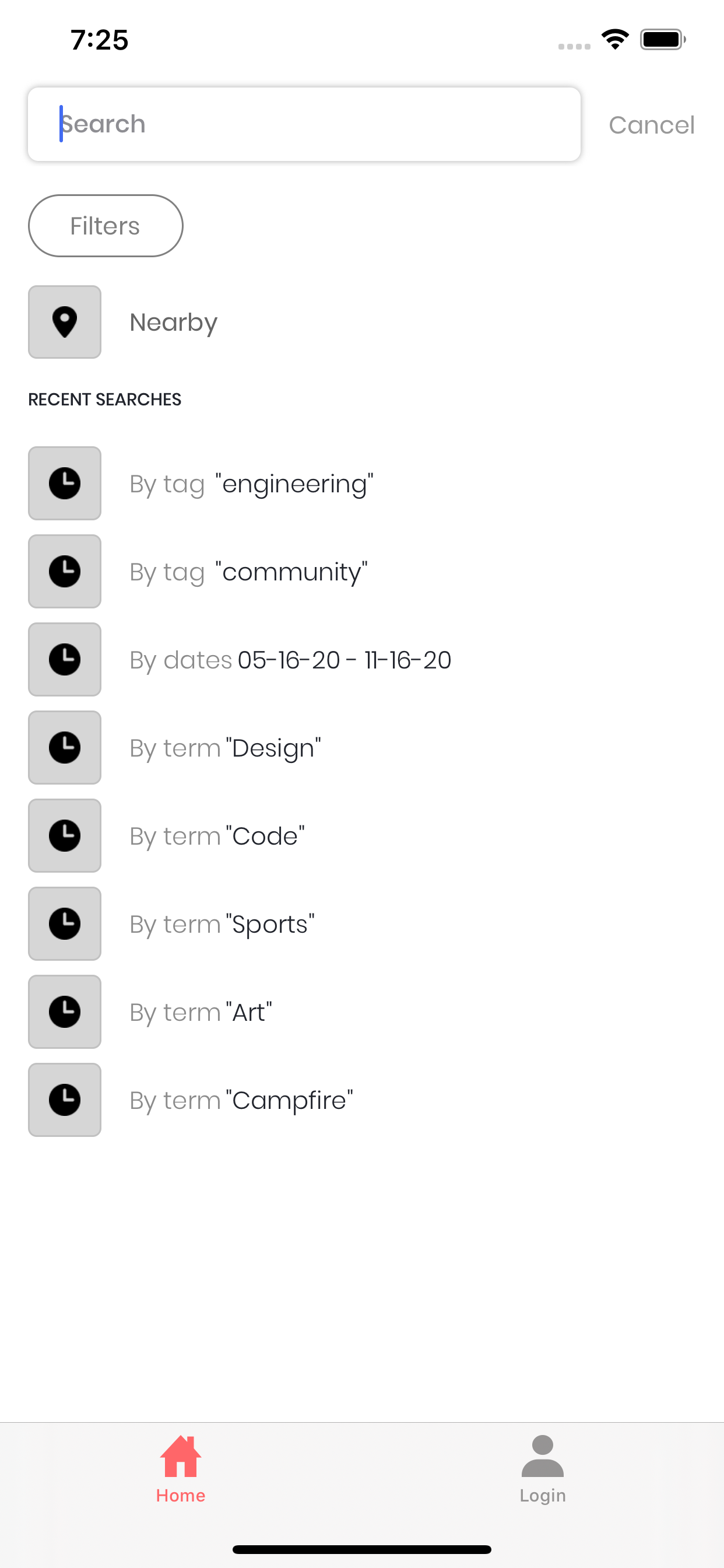Tap the Wi-Fi status icon
Screen dimensions: 724x1568
pyautogui.click(x=615, y=40)
